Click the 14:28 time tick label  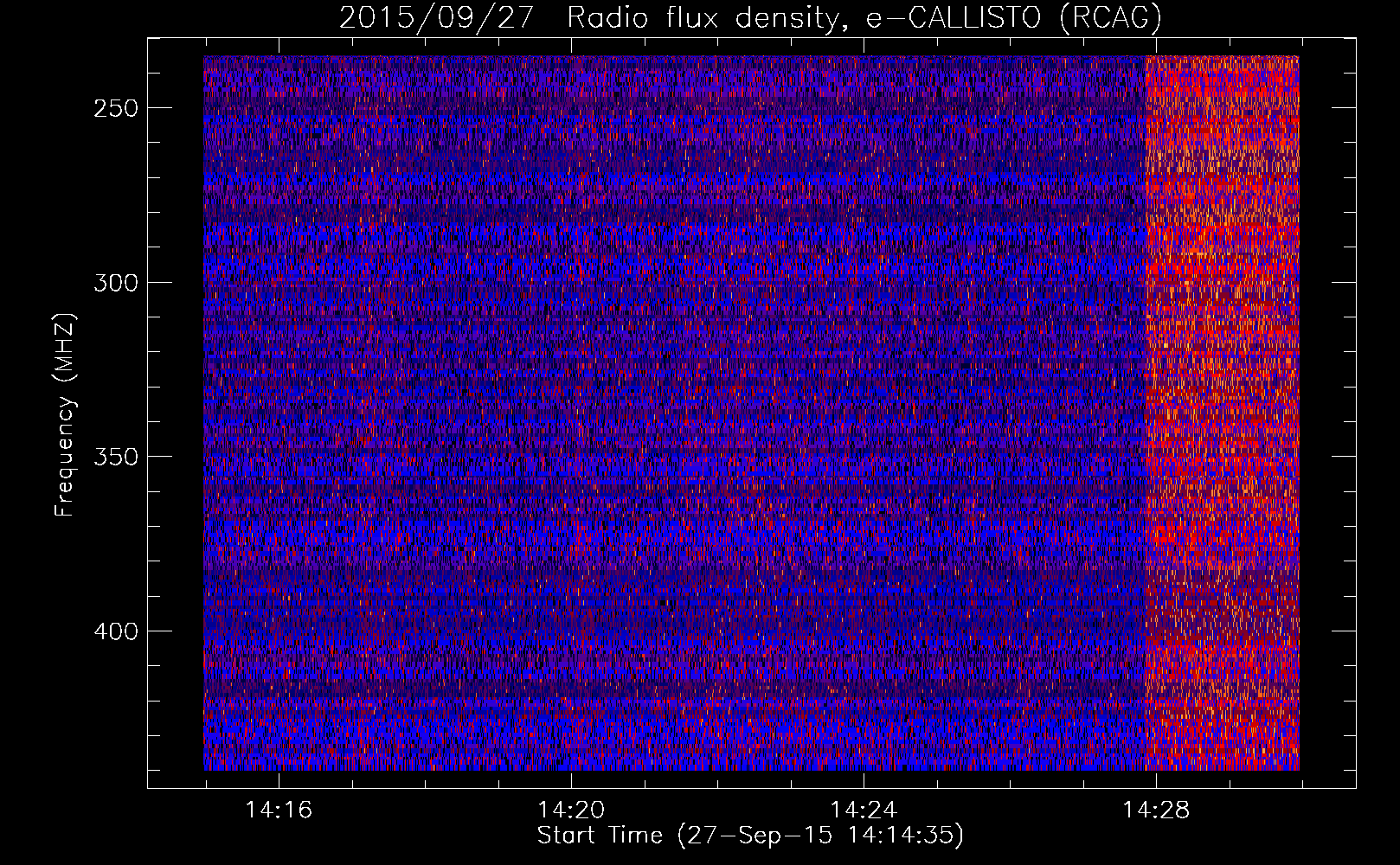(1156, 811)
